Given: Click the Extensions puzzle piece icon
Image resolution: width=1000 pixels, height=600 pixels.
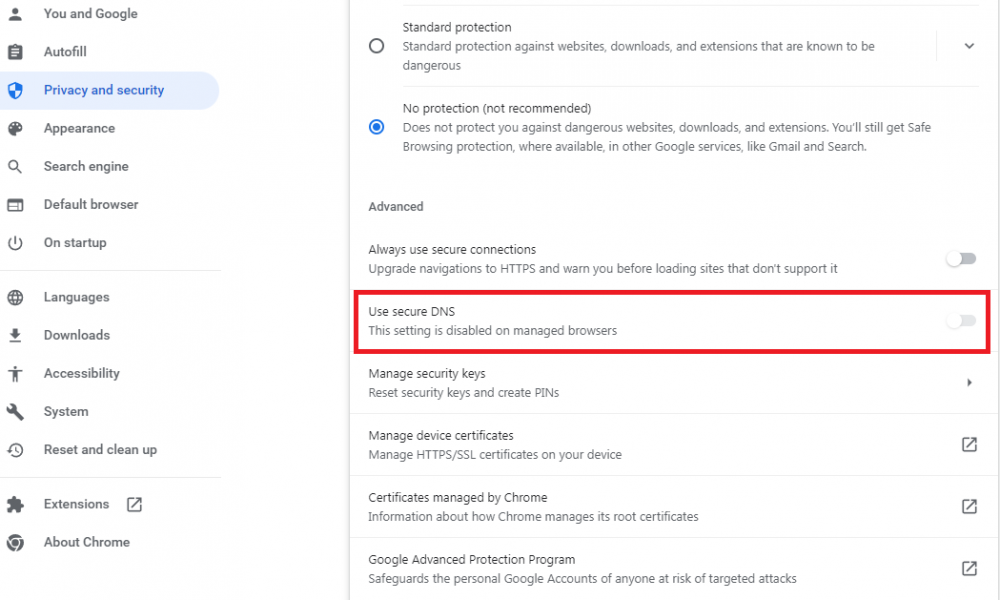Looking at the screenshot, I should click(15, 504).
